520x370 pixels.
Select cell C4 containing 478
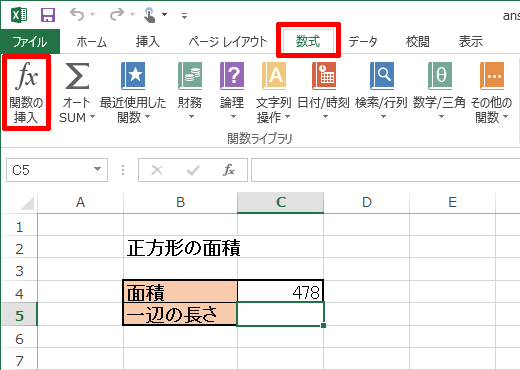pos(280,292)
